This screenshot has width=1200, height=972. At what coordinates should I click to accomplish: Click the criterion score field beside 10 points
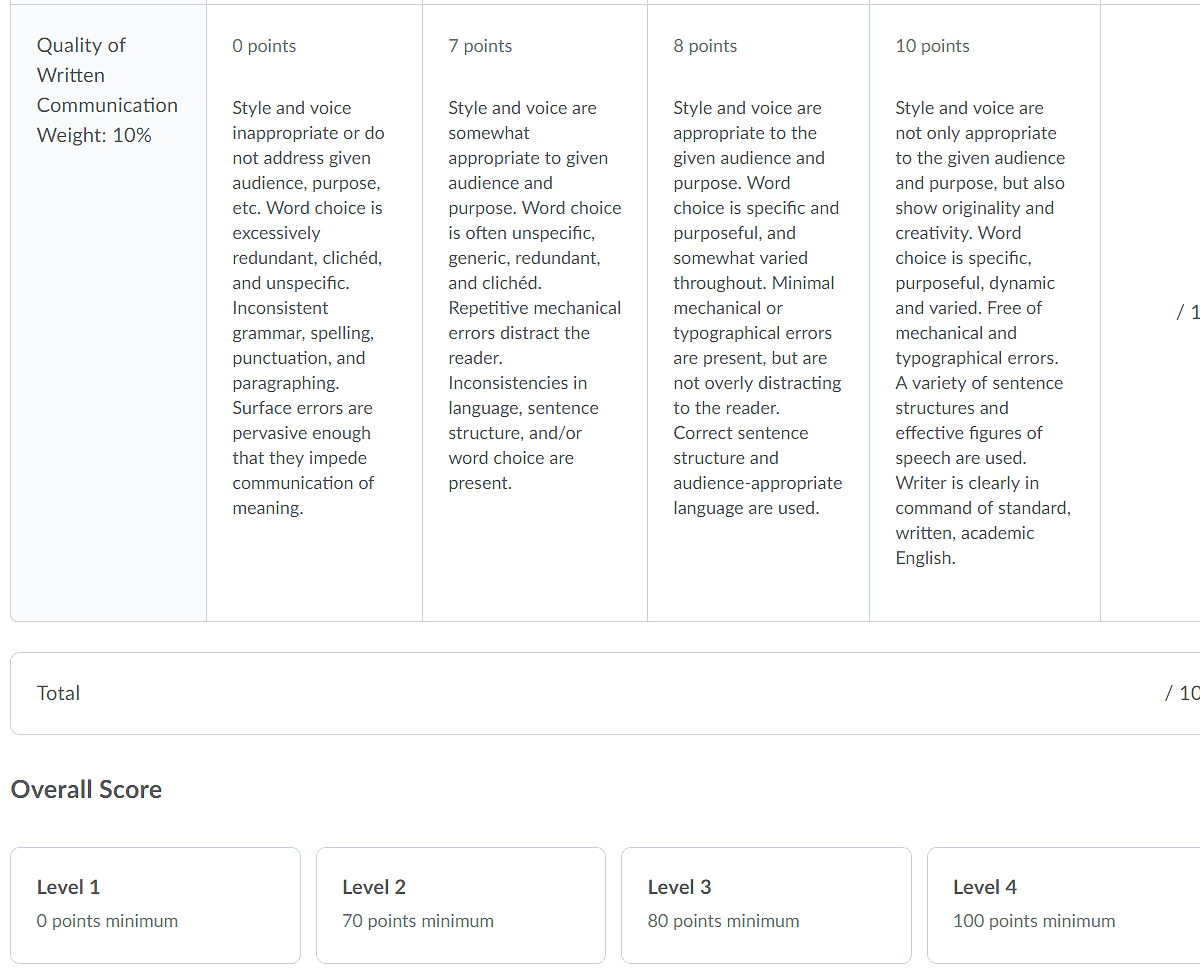tap(1187, 312)
